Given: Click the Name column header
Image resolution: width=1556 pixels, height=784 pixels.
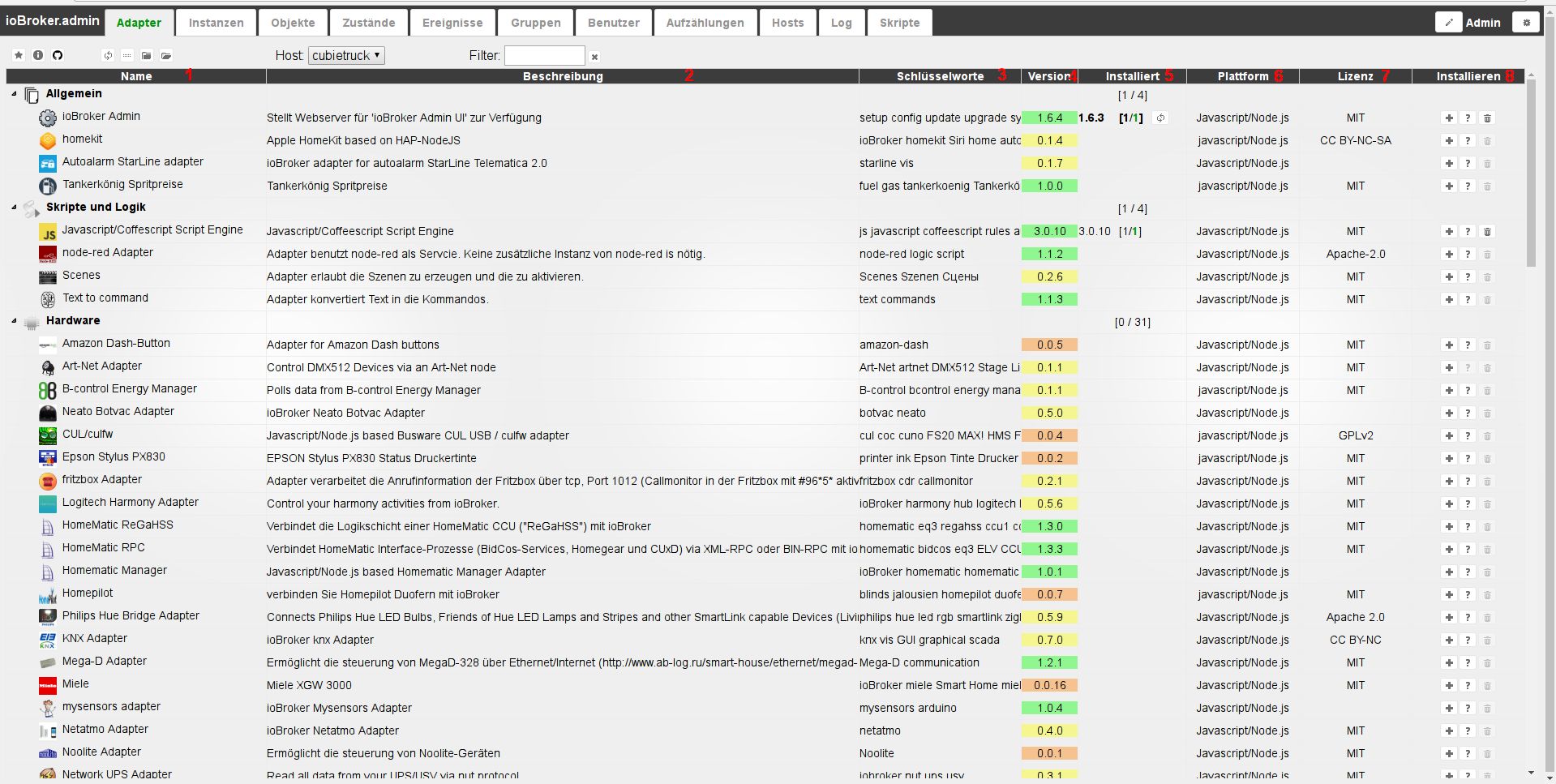Looking at the screenshot, I should tap(136, 76).
